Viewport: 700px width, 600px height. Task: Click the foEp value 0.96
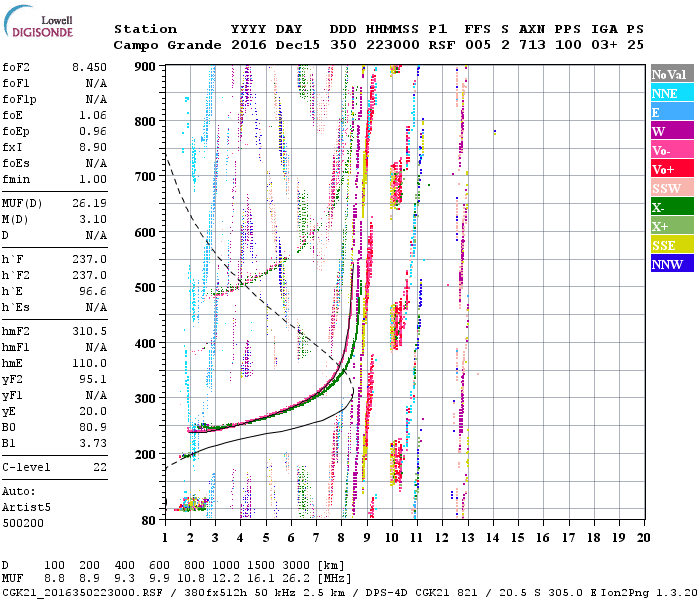point(92,131)
